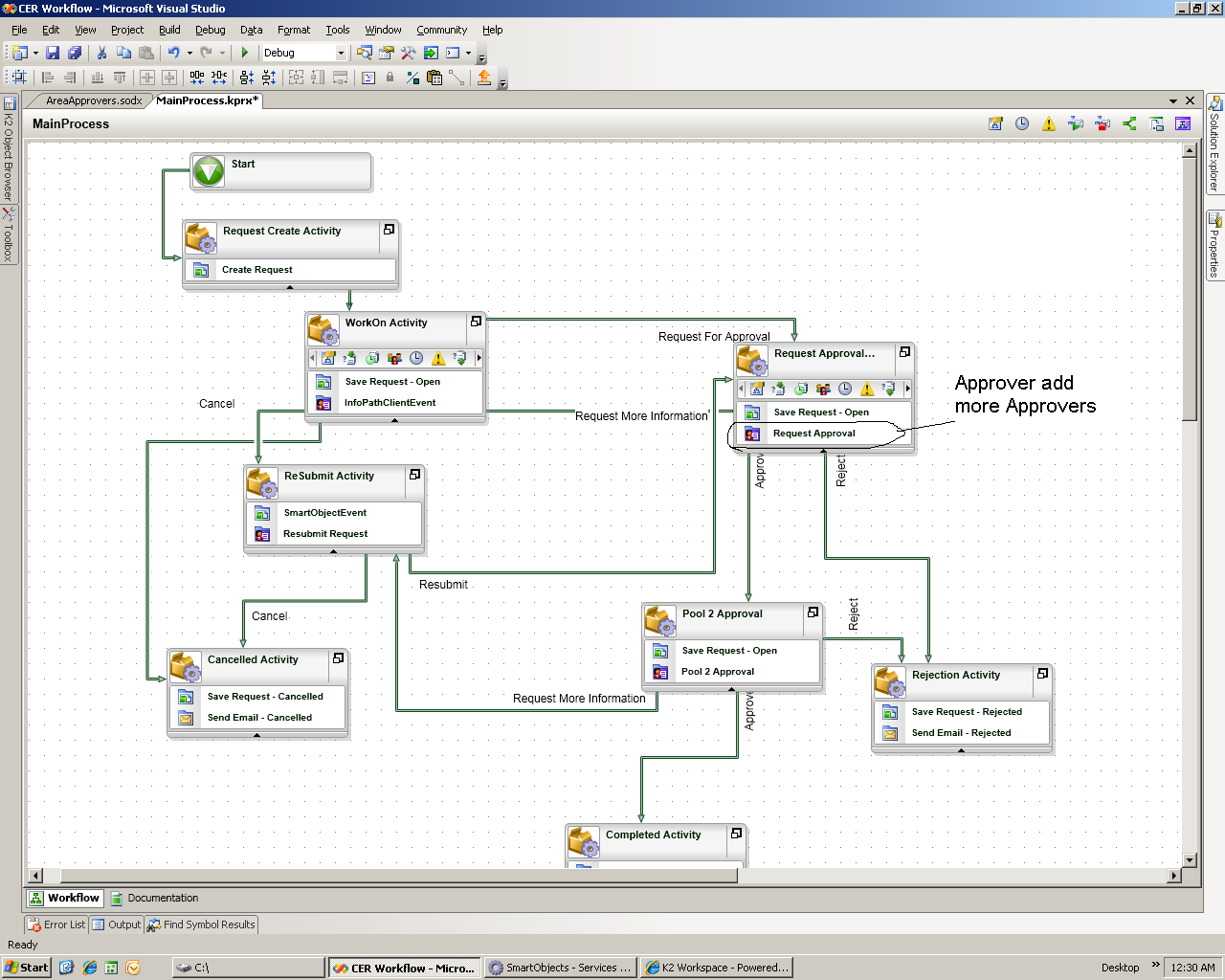Screen dimensions: 1225x980
Task: Click the Make Horizontal Spacing Equal icon
Action: [197, 78]
